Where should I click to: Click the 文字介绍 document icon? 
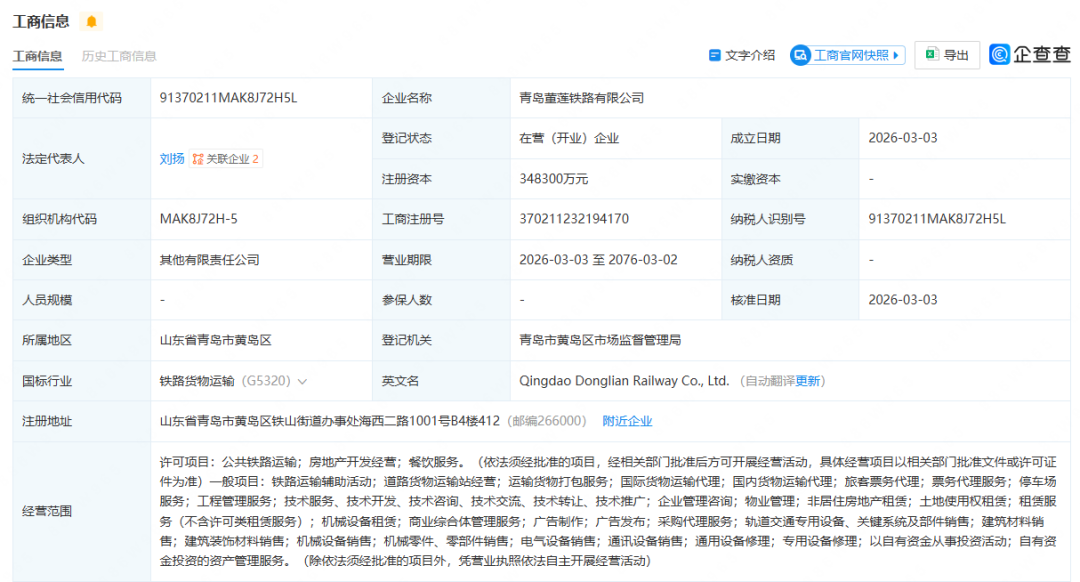click(x=714, y=55)
